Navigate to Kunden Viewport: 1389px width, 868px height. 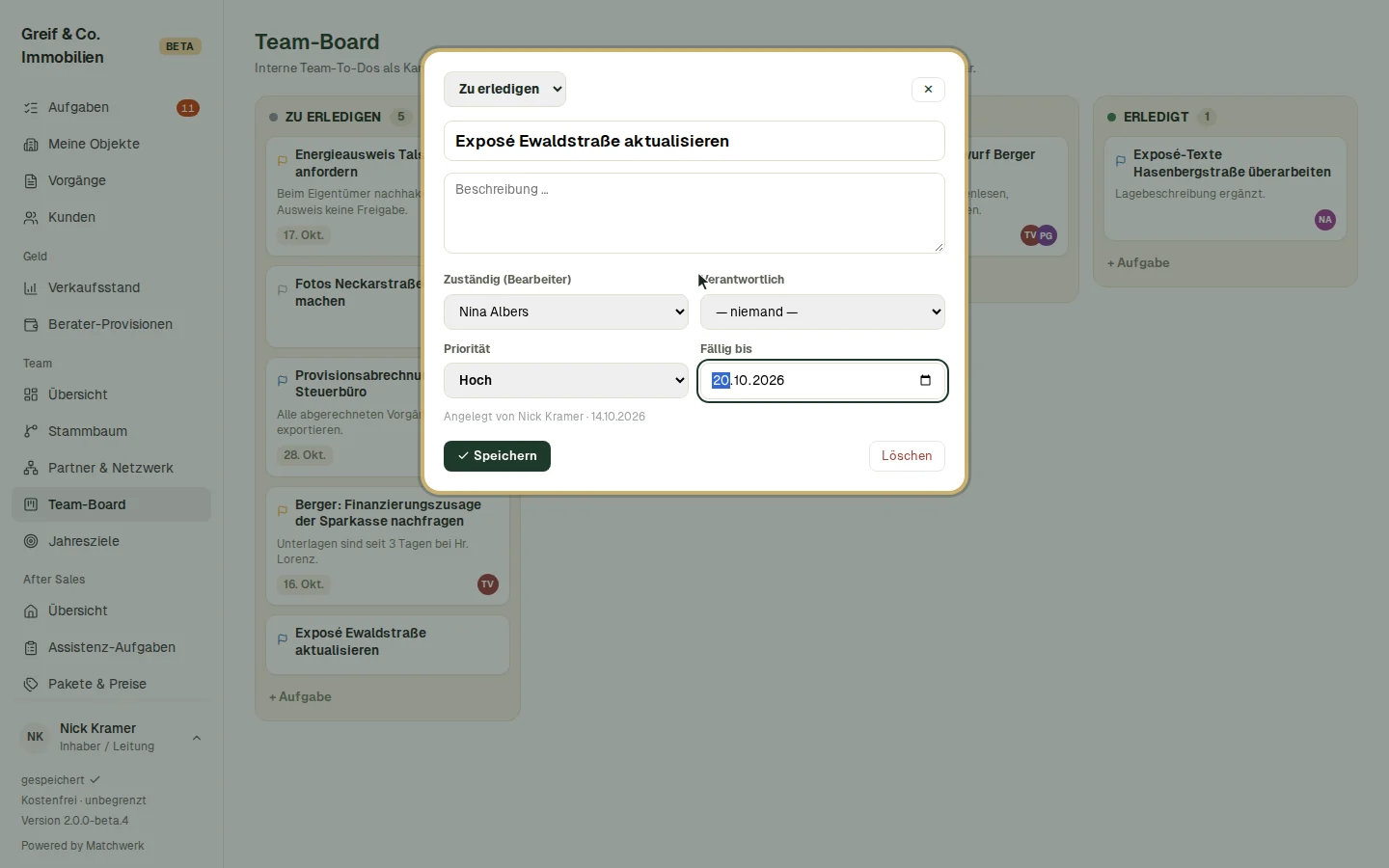[x=111, y=218]
